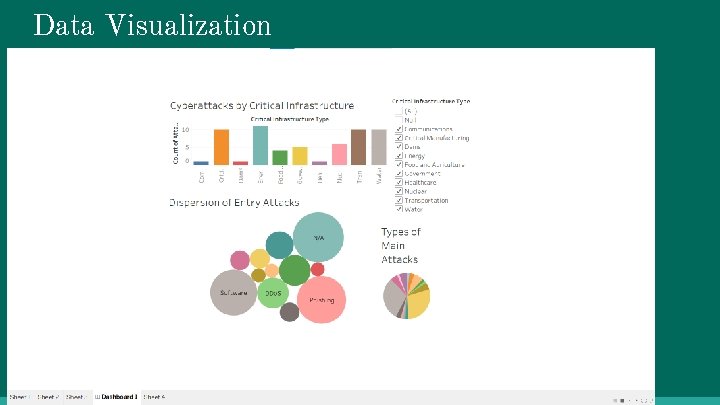Select the brown Transportation bar

[x=359, y=147]
